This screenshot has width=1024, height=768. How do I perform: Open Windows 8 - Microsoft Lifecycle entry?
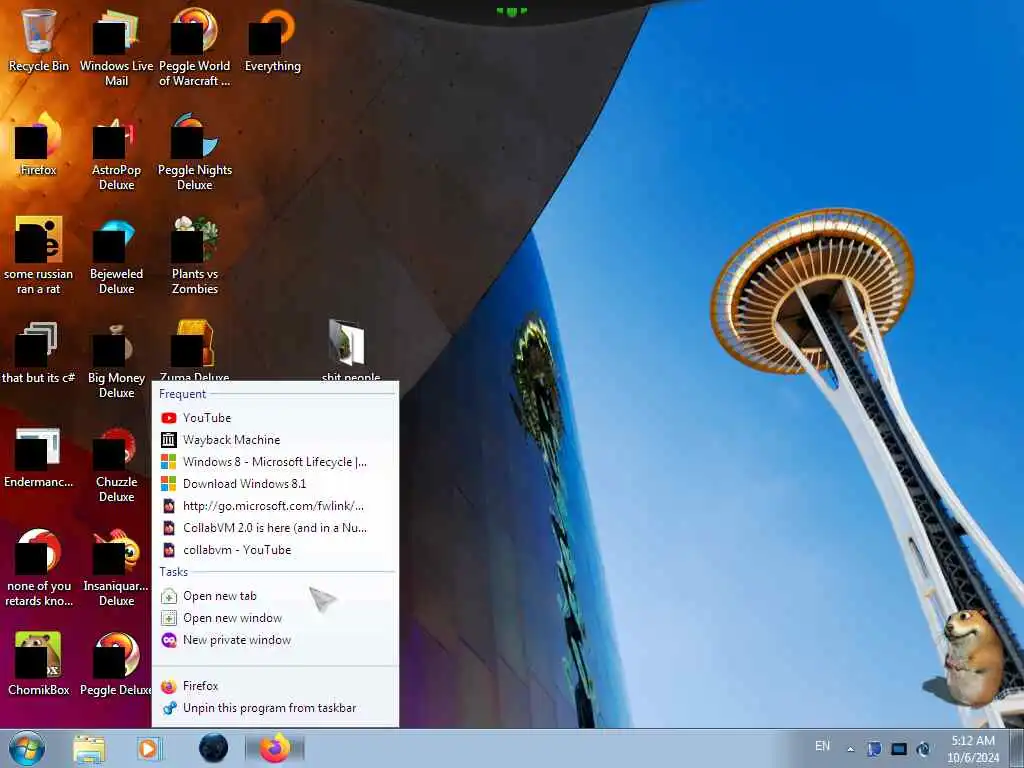pyautogui.click(x=275, y=462)
